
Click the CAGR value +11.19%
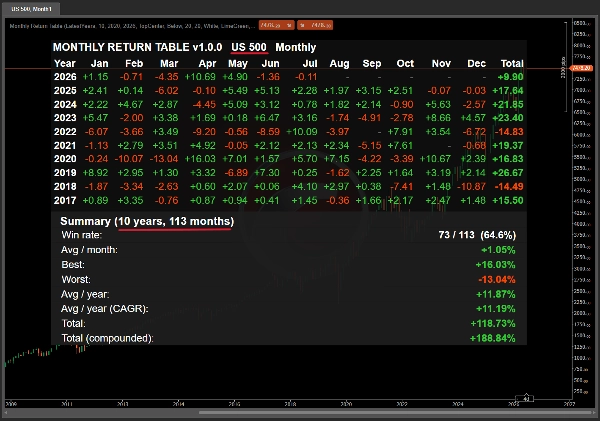pyautogui.click(x=496, y=309)
